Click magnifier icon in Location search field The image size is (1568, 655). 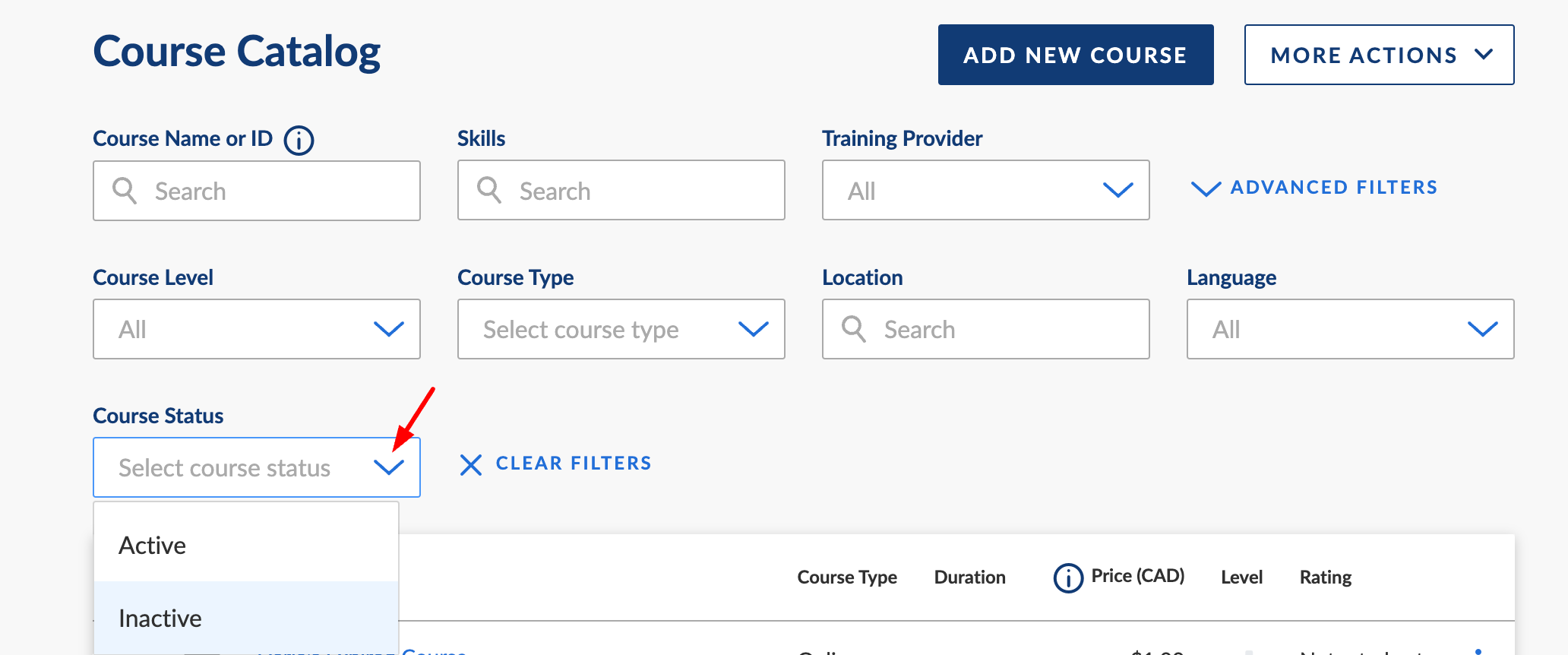[x=854, y=329]
